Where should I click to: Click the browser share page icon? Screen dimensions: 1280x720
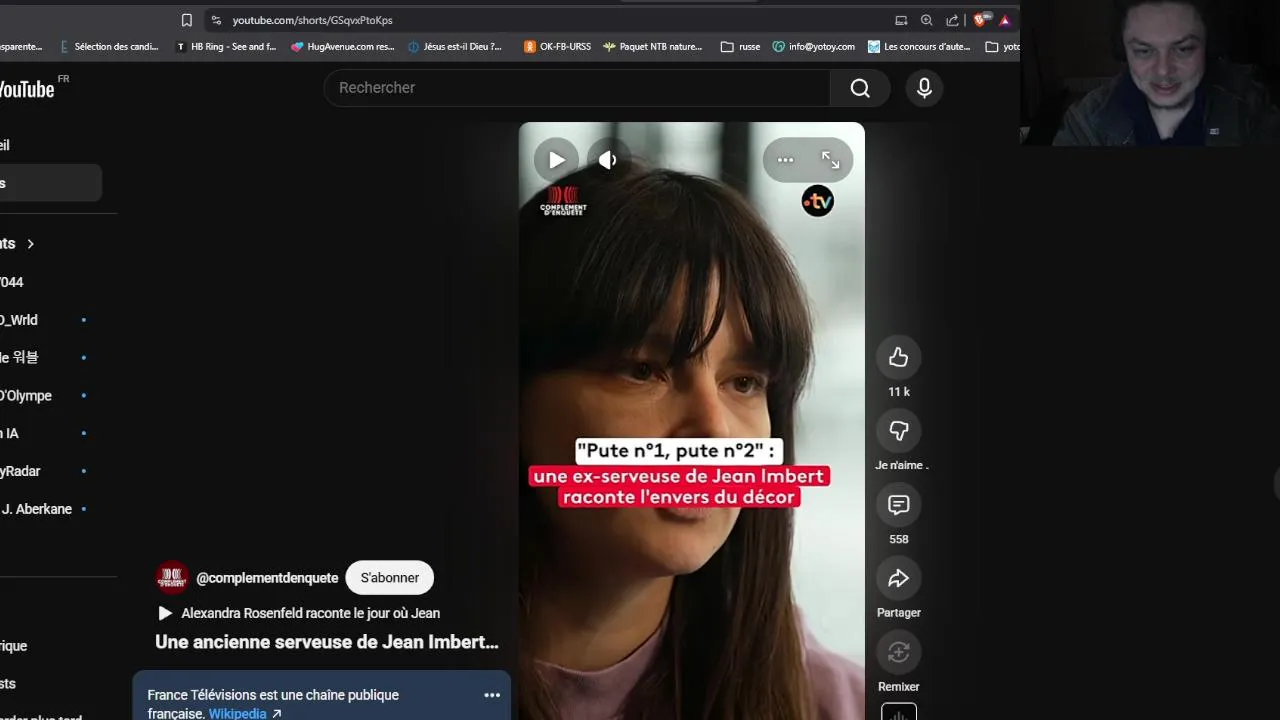pos(952,20)
